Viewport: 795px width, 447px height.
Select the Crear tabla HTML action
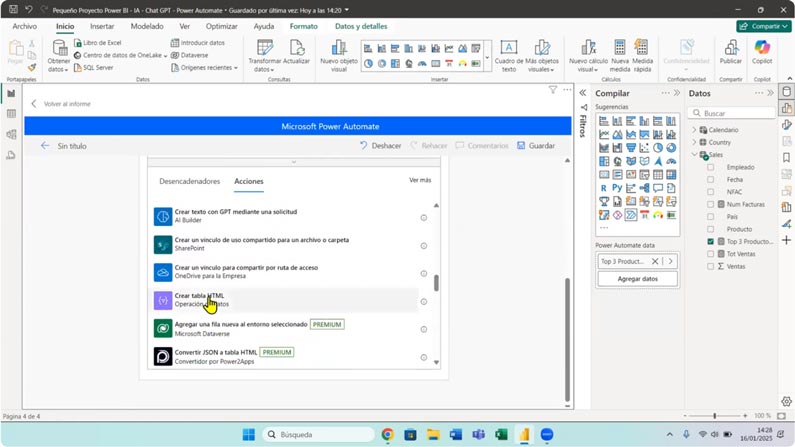(200, 296)
